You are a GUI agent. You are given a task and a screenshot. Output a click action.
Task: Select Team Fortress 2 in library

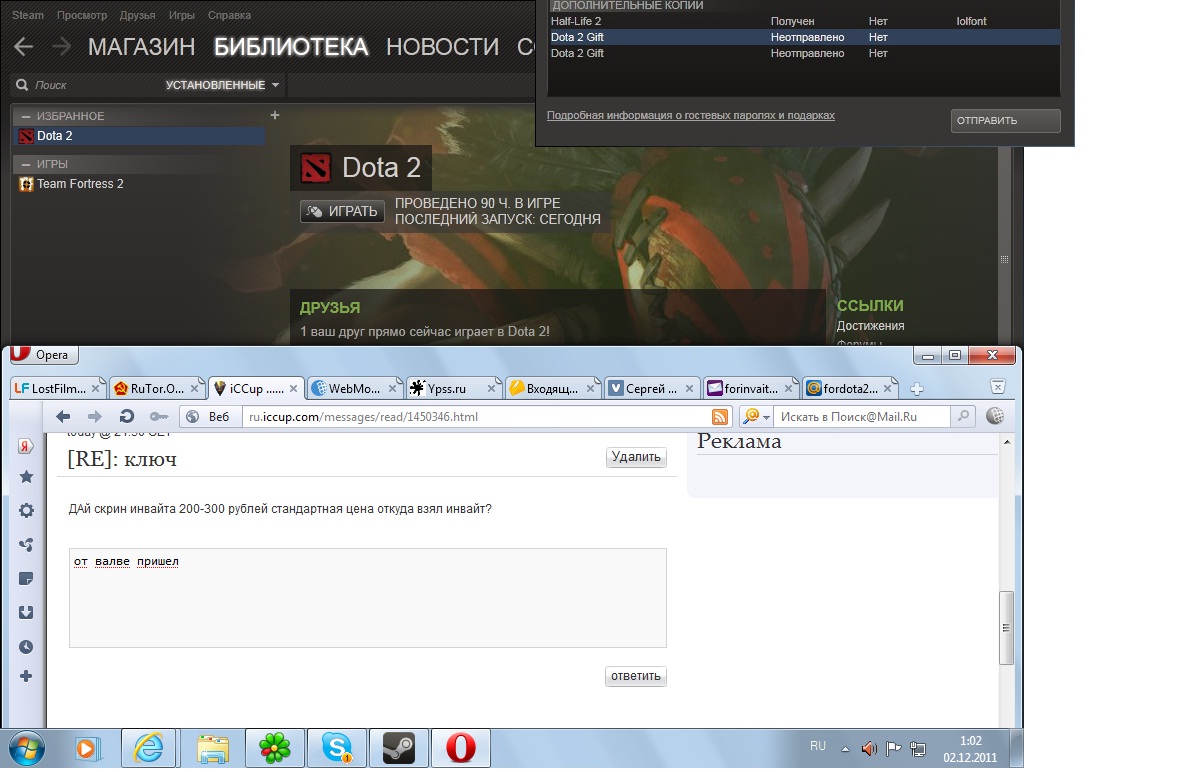point(139,184)
